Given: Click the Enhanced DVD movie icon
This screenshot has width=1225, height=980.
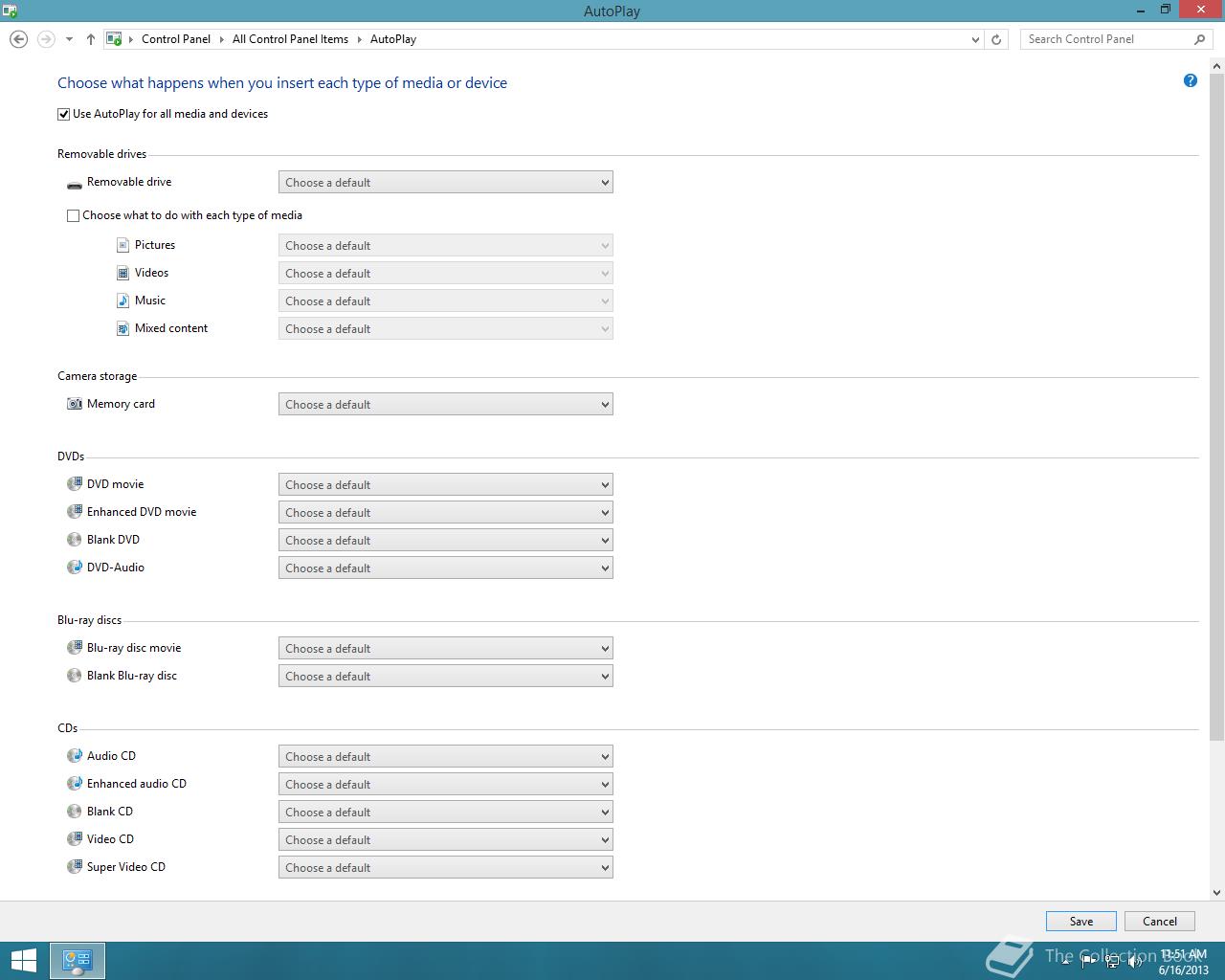Looking at the screenshot, I should (75, 512).
